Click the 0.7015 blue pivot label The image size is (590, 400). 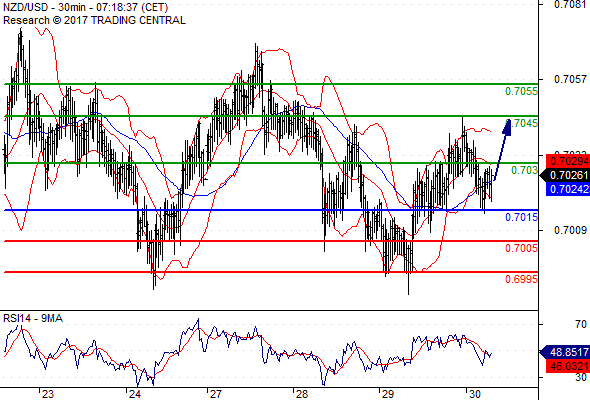click(521, 217)
